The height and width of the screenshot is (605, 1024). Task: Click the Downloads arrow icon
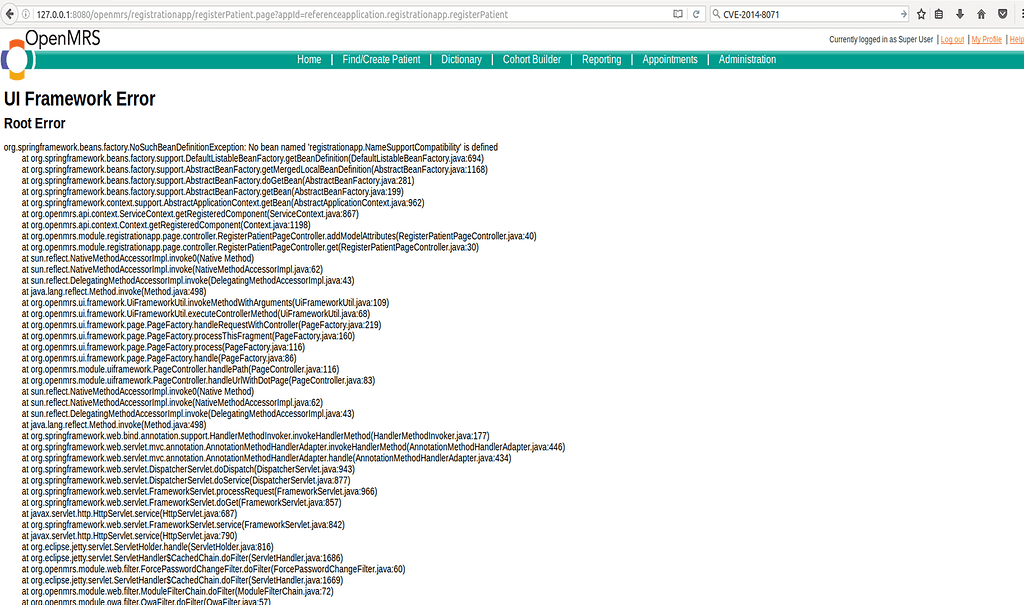click(x=959, y=14)
